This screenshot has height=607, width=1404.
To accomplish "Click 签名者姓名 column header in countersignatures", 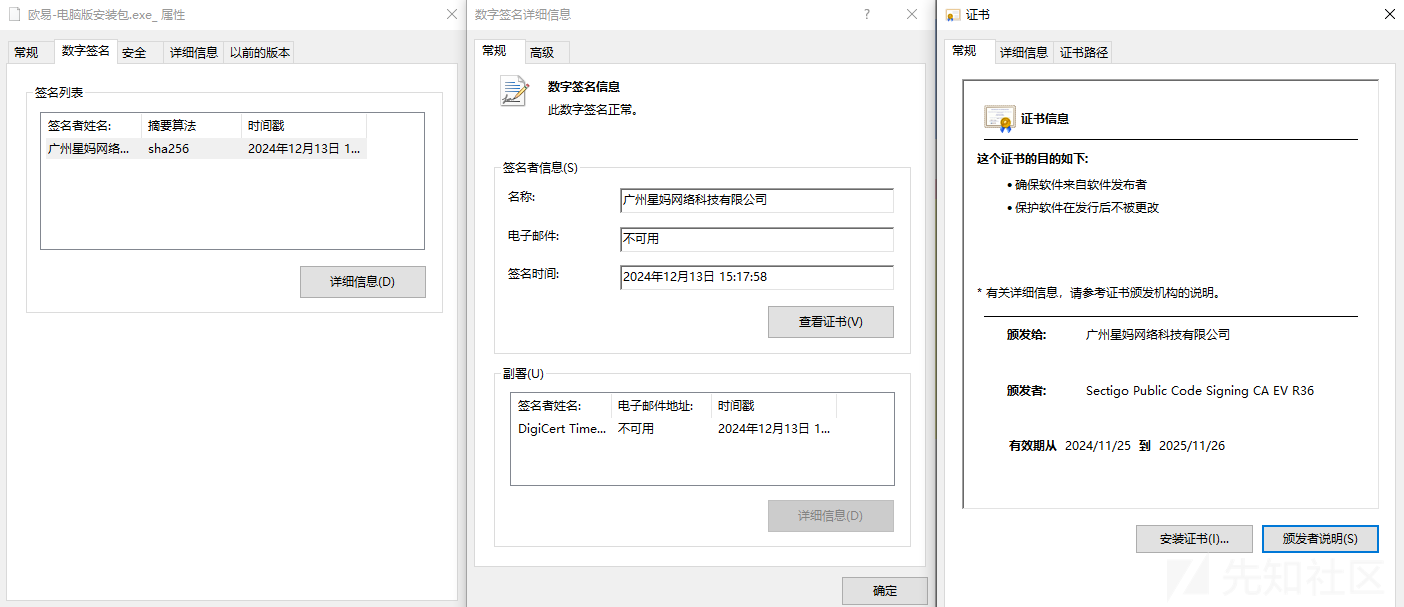I will [562, 406].
